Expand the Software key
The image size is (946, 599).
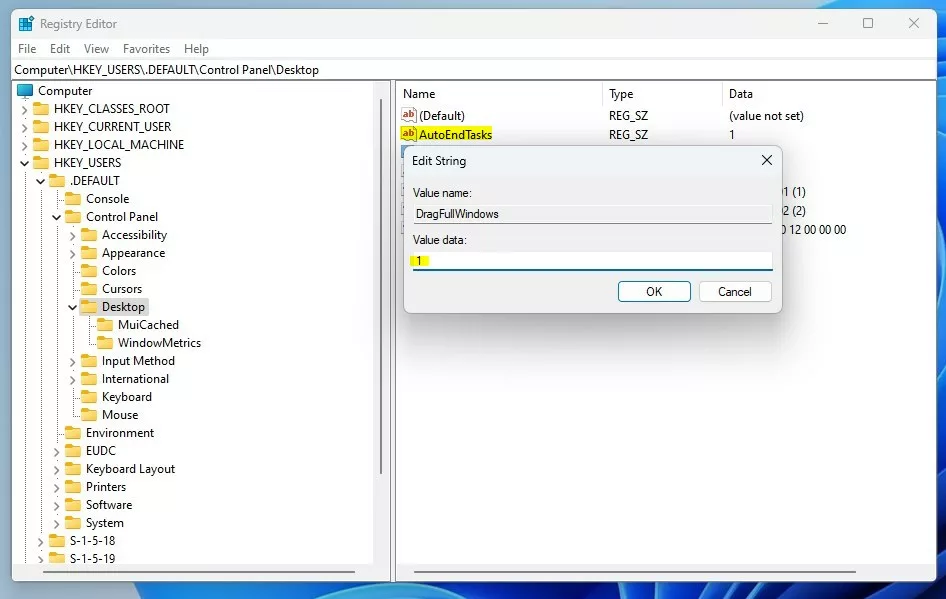click(x=56, y=506)
